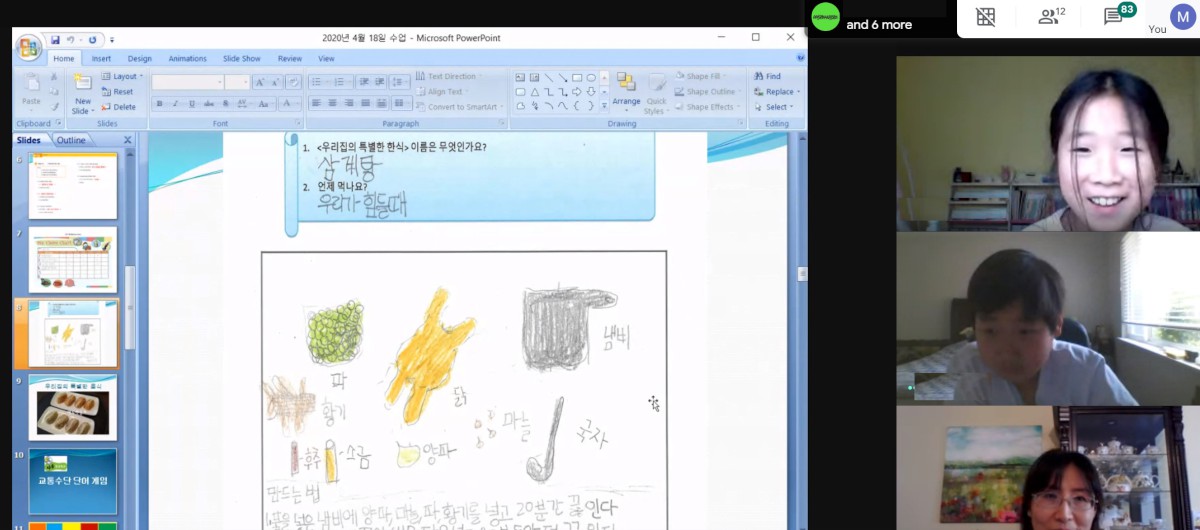Click the Delete slide button
Screen dimensions: 1200x530
tap(118, 107)
